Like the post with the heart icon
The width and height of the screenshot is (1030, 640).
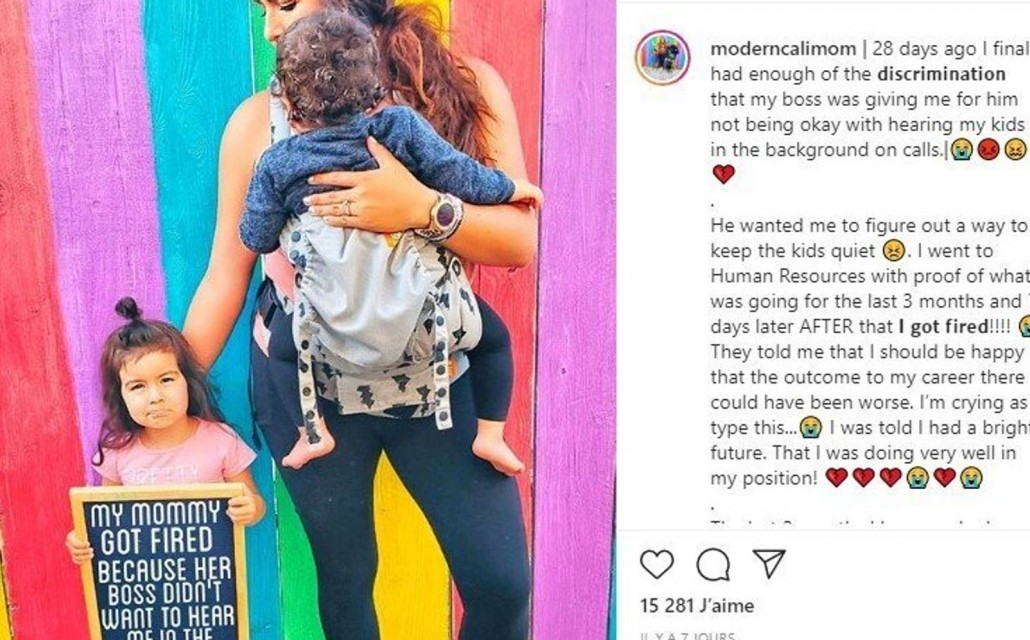point(657,564)
